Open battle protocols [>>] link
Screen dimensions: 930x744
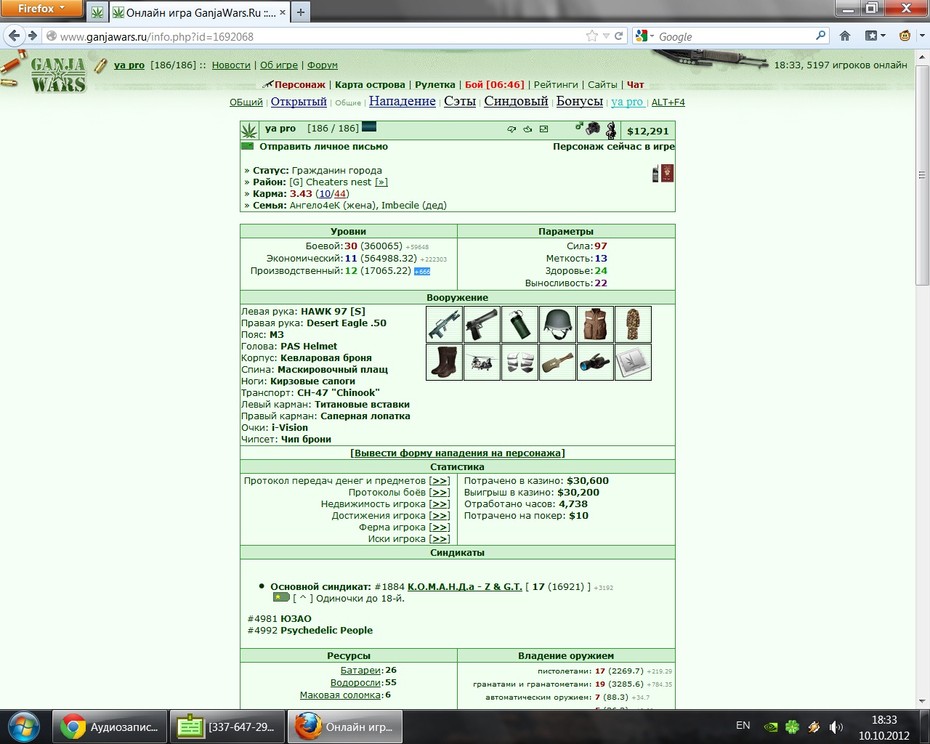pos(439,492)
